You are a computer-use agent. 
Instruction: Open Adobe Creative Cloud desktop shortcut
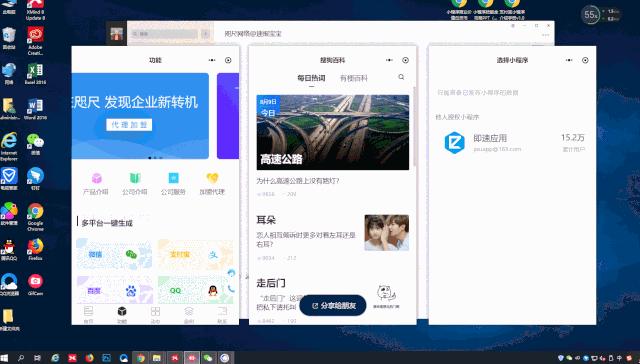[35, 41]
